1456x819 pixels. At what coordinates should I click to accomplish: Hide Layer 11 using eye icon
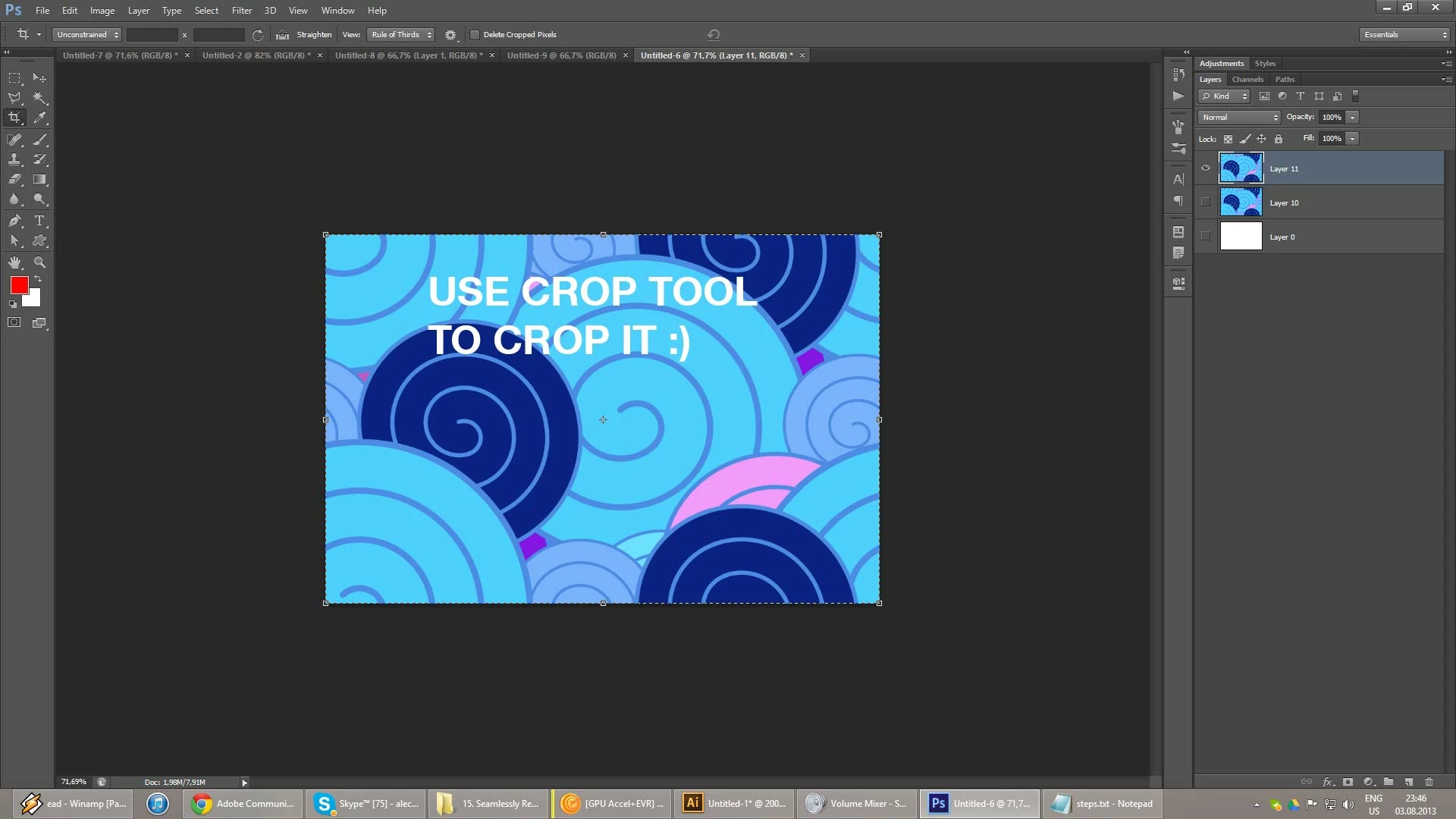pos(1206,168)
